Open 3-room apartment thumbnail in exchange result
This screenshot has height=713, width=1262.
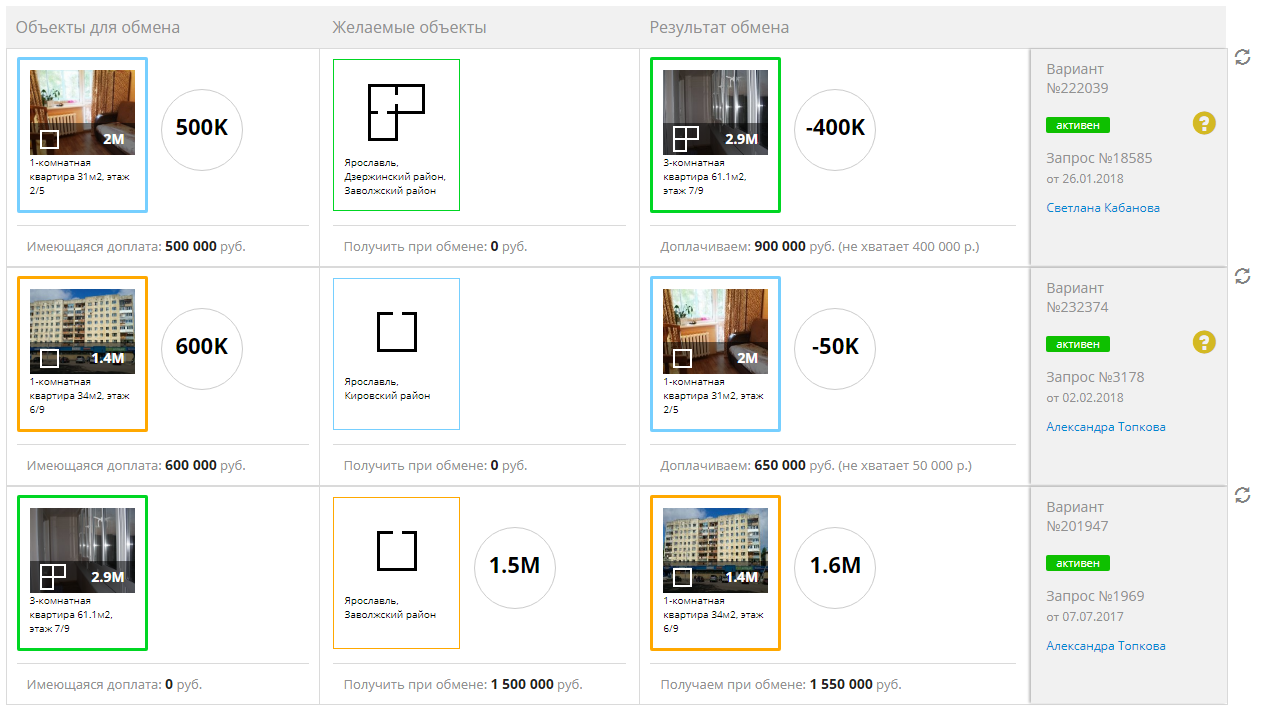pyautogui.click(x=715, y=112)
